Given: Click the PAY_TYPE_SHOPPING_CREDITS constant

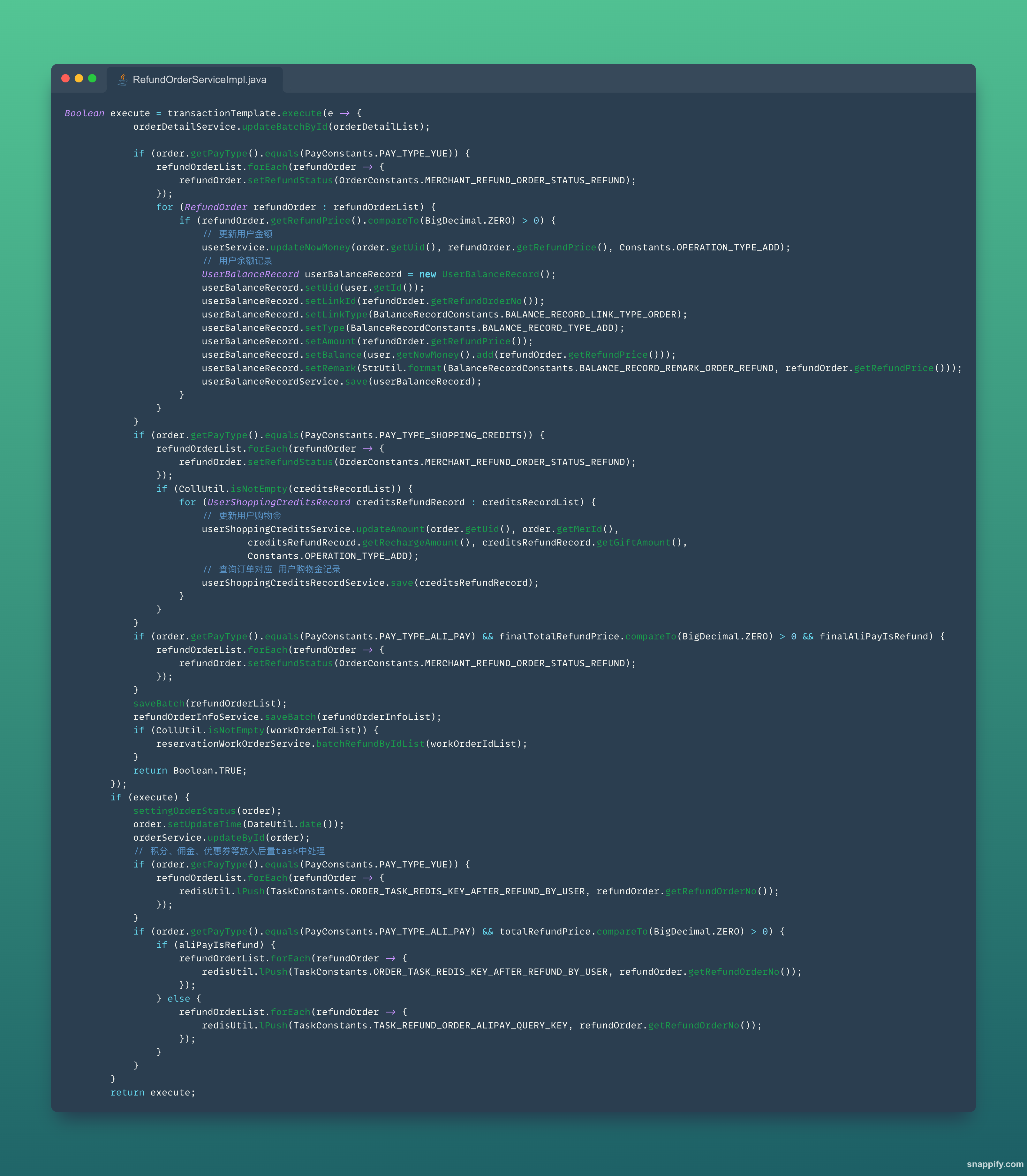Looking at the screenshot, I should [451, 435].
